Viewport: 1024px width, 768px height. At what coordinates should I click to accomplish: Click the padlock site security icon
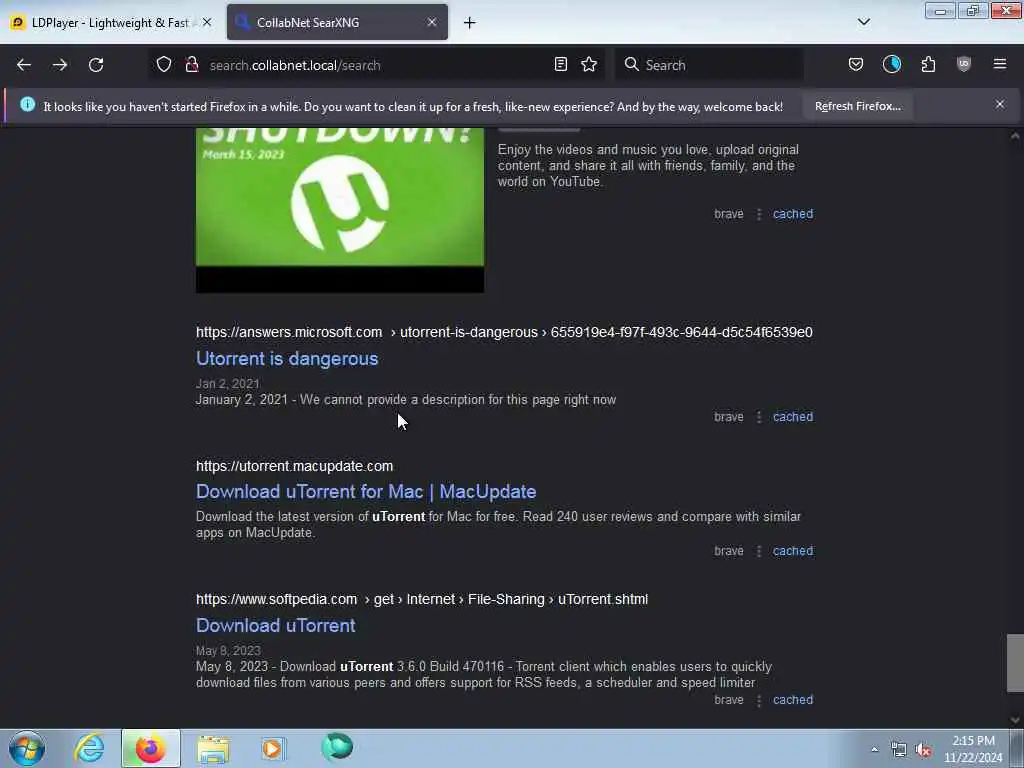tap(191, 65)
